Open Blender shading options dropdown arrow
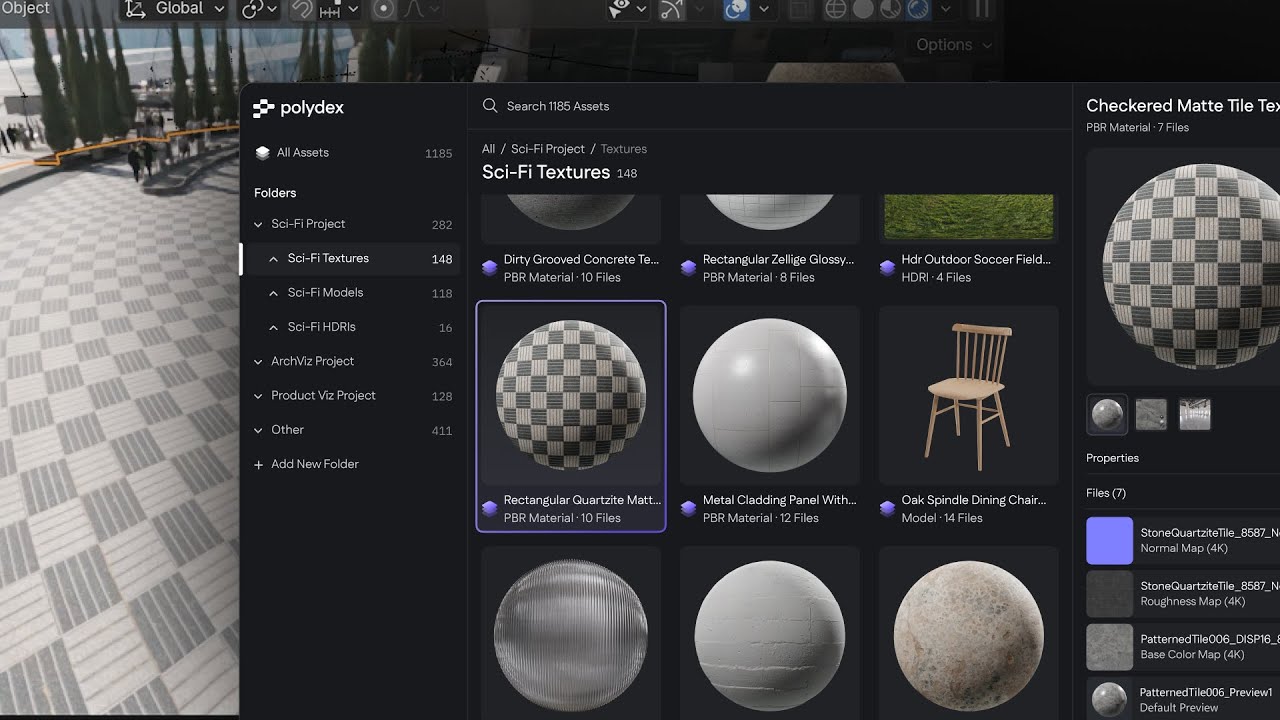This screenshot has width=1280, height=720. point(945,10)
